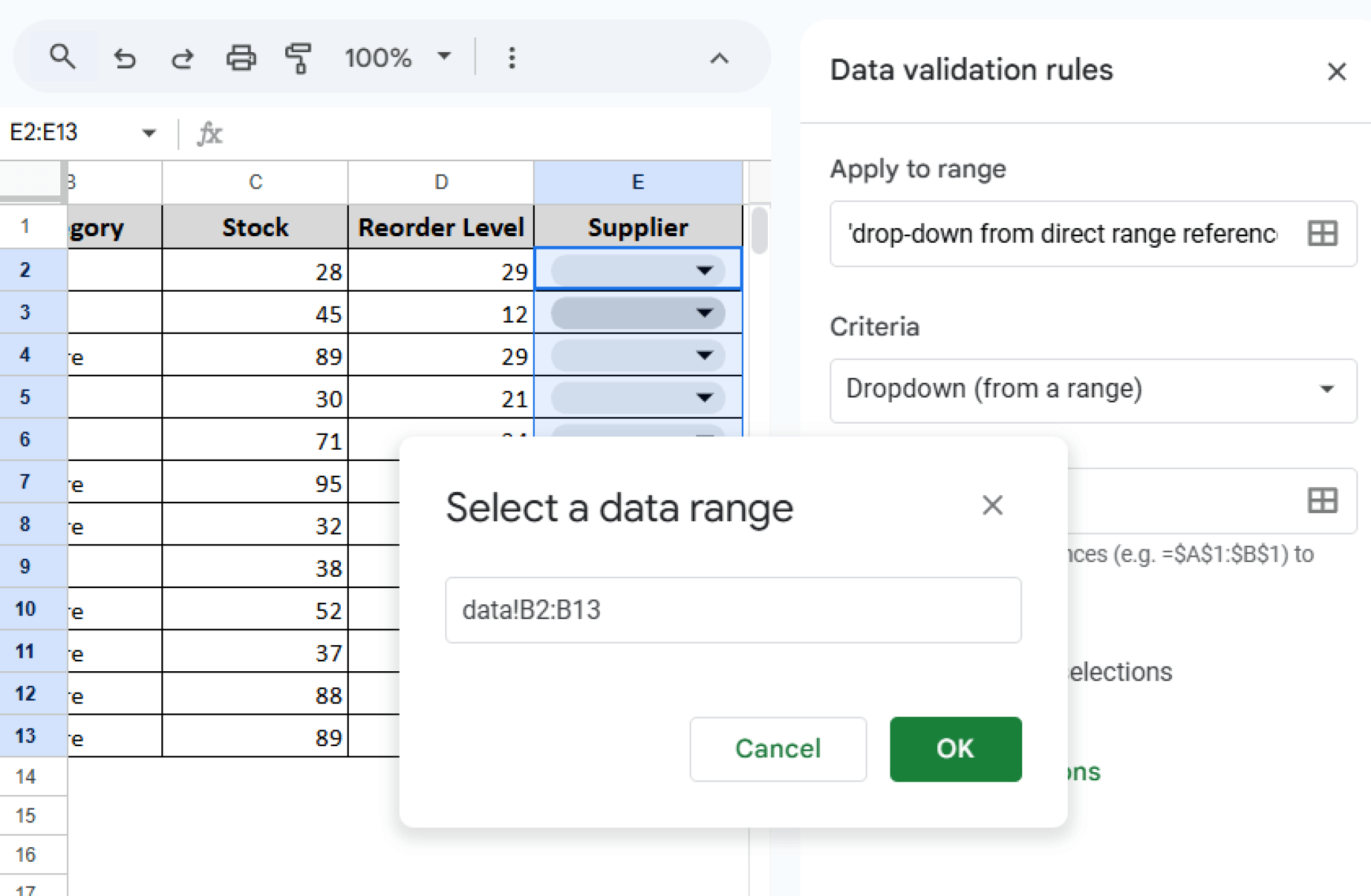
Task: Open the name box dropdown arrow
Action: pyautogui.click(x=149, y=133)
